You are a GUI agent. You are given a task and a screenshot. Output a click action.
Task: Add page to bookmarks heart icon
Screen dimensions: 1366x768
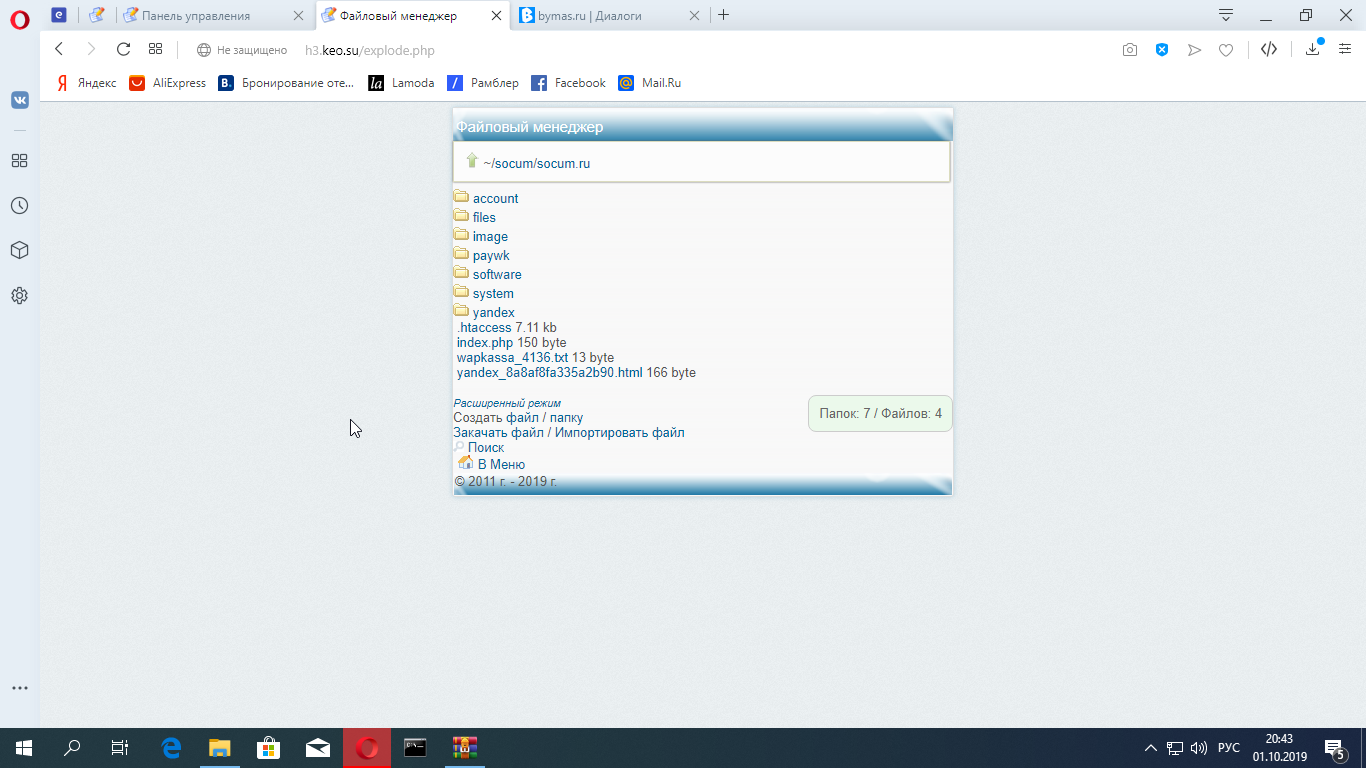click(1226, 50)
